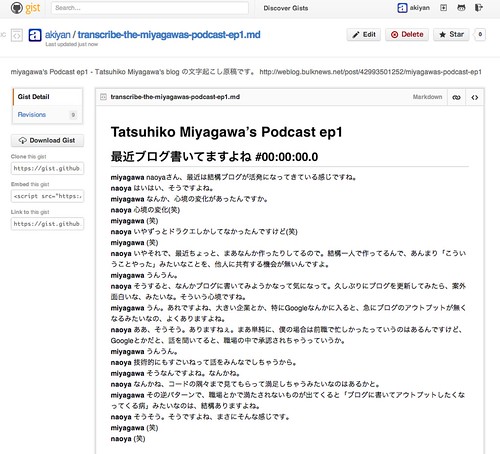Viewport: 500px width, 454px height.
Task: Open owner akiyan link in gist title
Action: point(58,35)
